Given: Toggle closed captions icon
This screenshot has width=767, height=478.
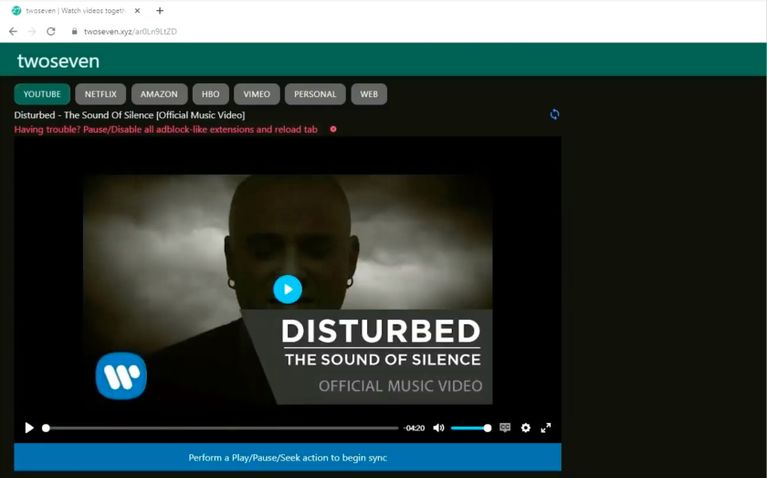Looking at the screenshot, I should tap(505, 428).
